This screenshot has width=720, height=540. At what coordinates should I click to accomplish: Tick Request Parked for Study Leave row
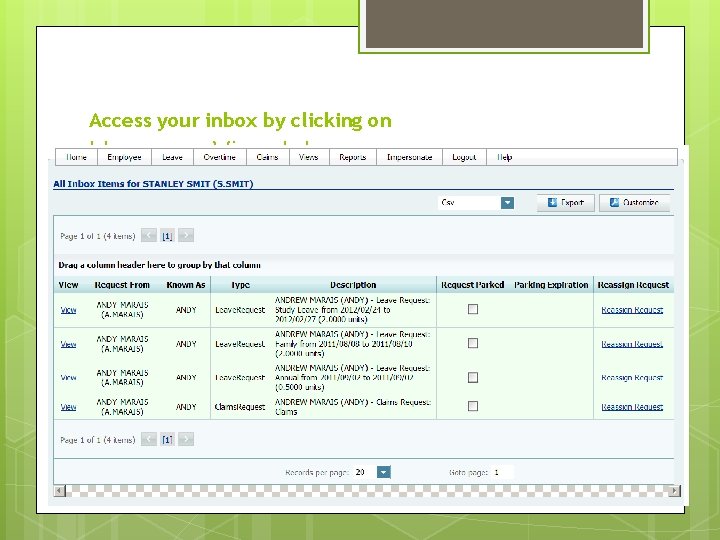473,309
